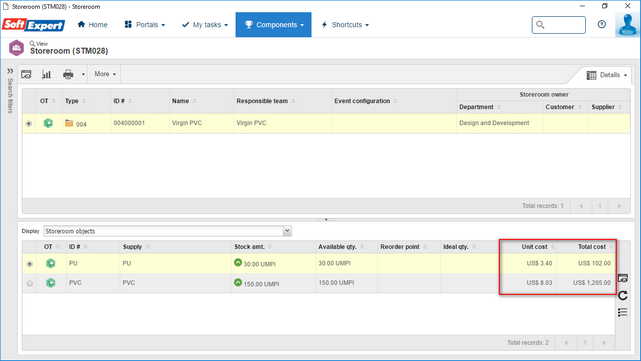Click the list options icon beside objects grid
Image resolution: width=641 pixels, height=361 pixels.
(623, 312)
